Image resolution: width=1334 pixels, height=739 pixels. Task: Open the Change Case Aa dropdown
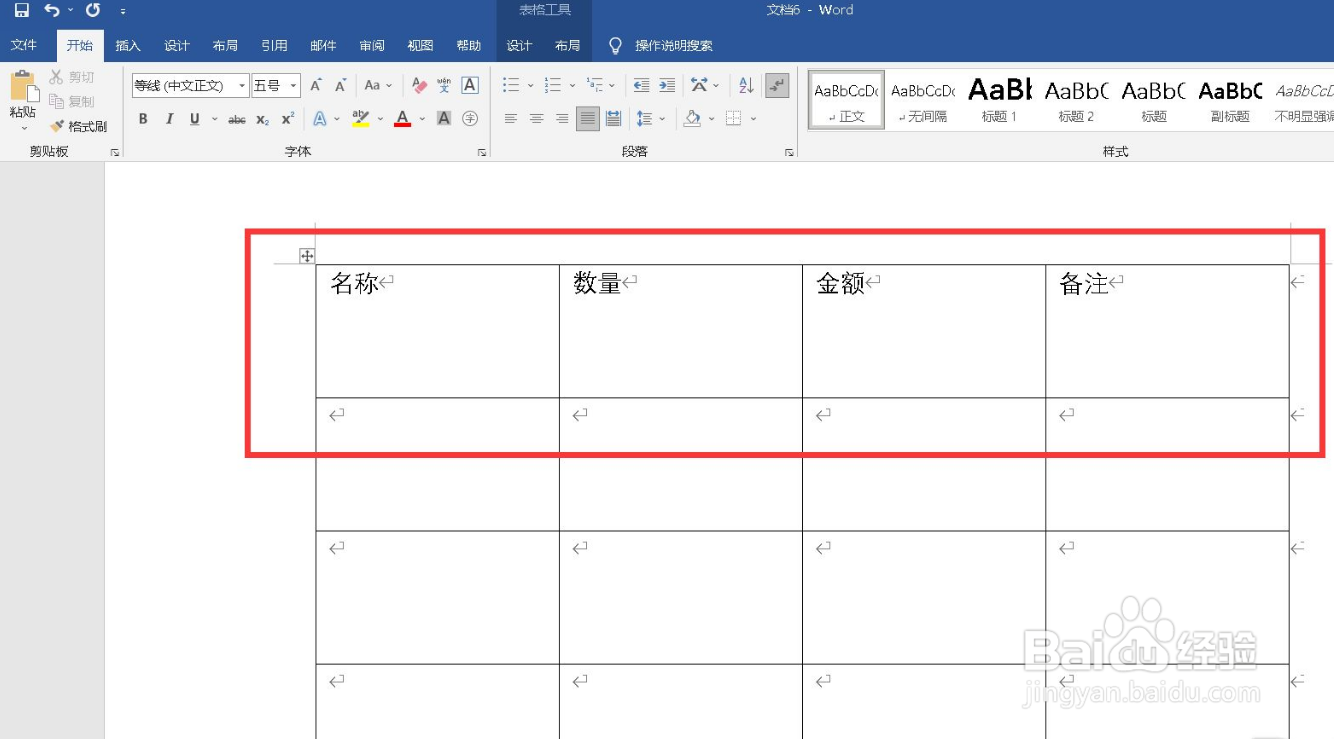click(x=378, y=86)
